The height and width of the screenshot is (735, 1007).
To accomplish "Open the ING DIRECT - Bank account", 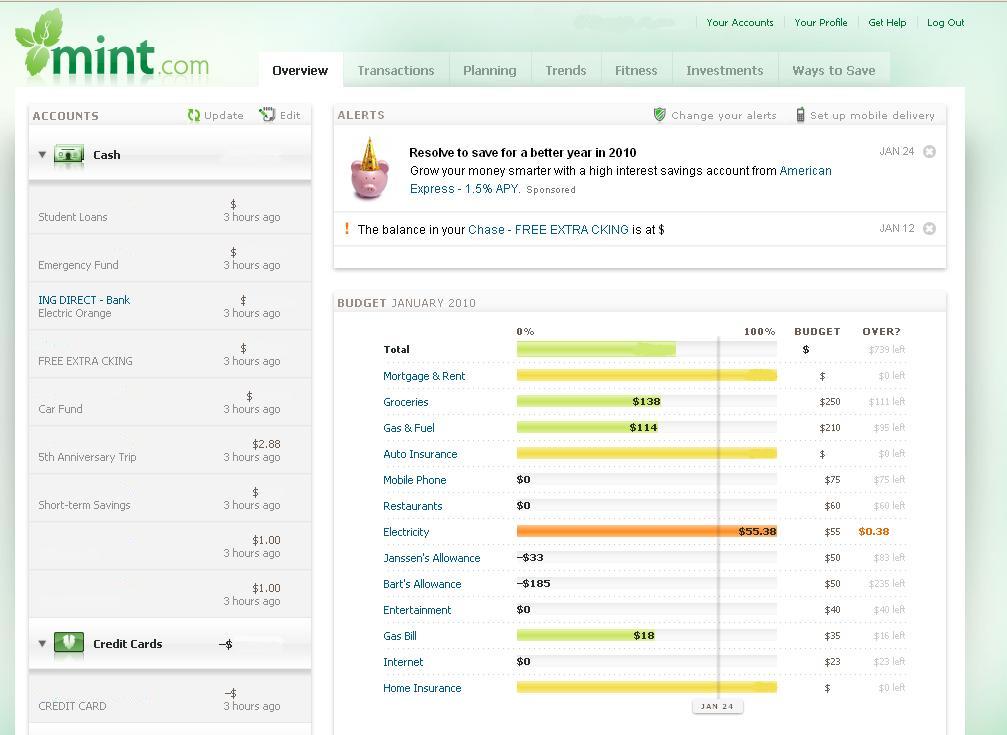I will [x=83, y=300].
